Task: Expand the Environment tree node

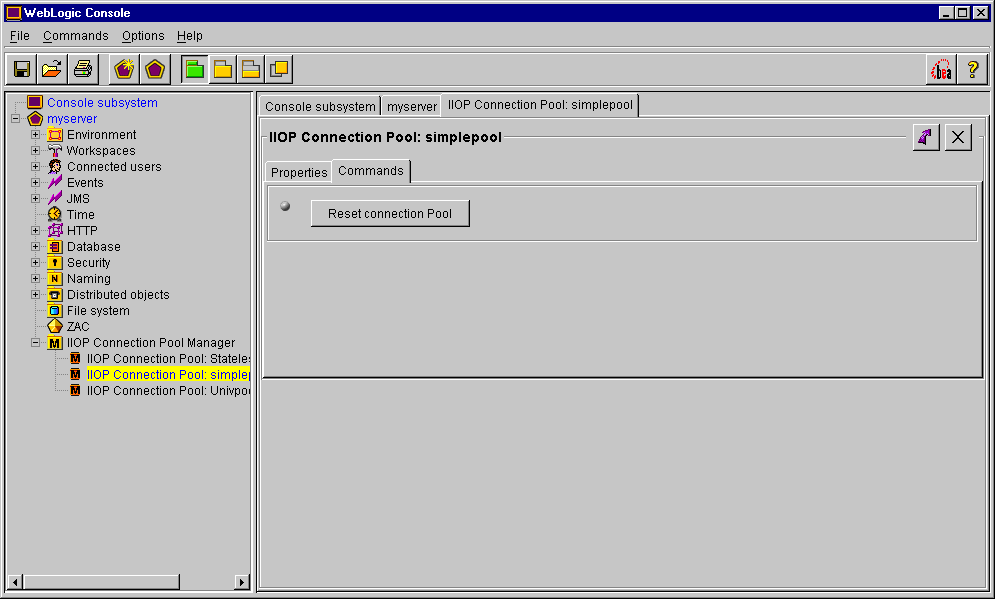Action: (36, 135)
